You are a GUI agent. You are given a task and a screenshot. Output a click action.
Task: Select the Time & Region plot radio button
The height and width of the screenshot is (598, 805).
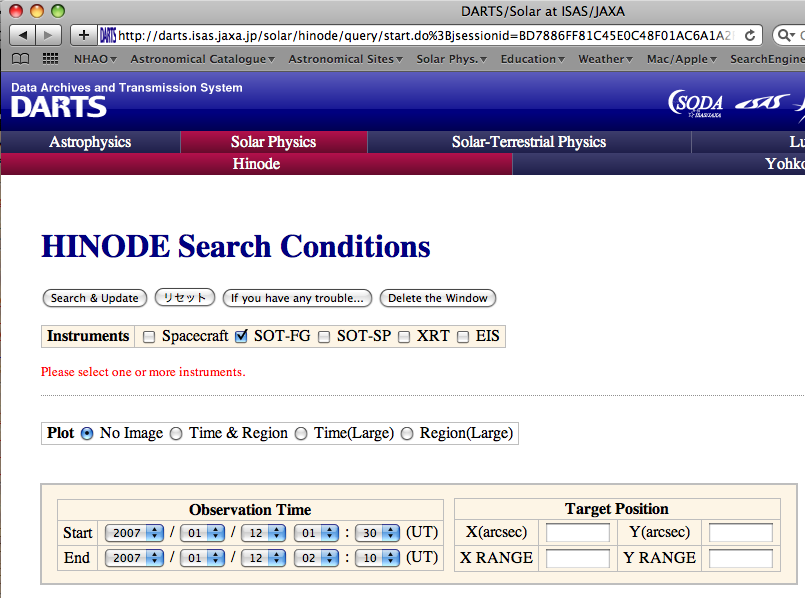click(176, 434)
